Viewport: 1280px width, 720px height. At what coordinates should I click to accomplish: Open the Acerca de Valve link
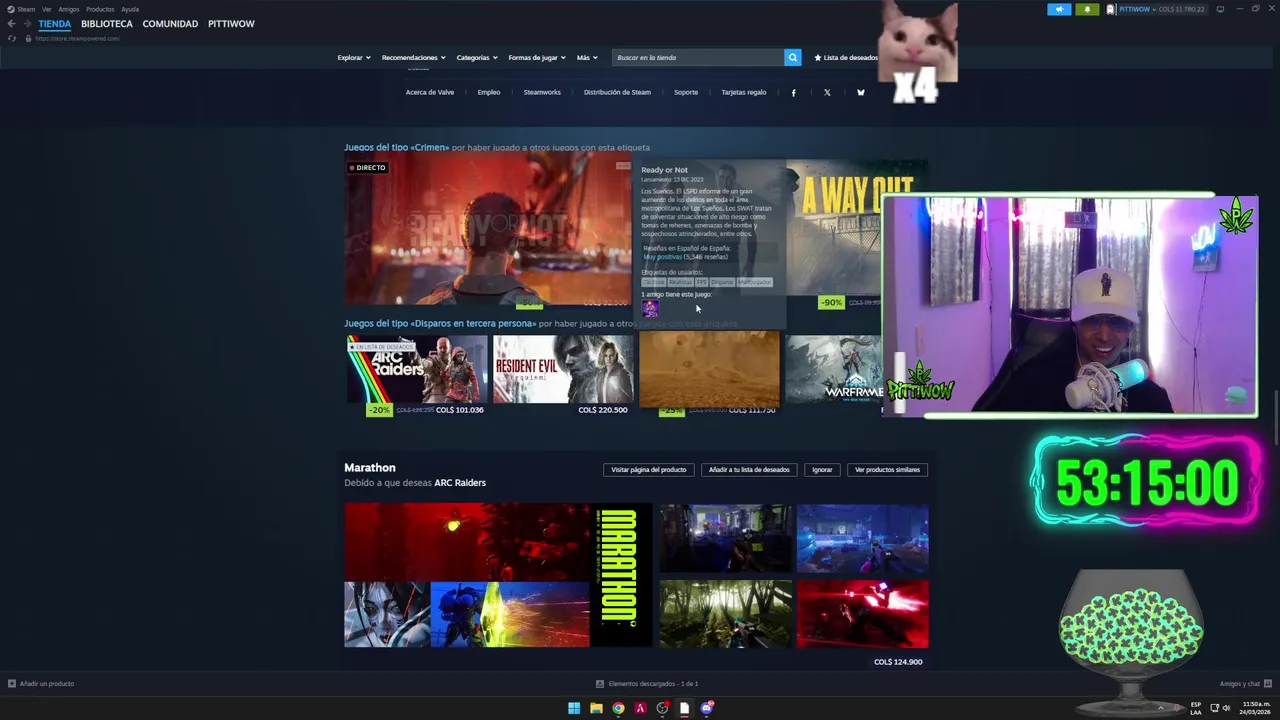430,92
